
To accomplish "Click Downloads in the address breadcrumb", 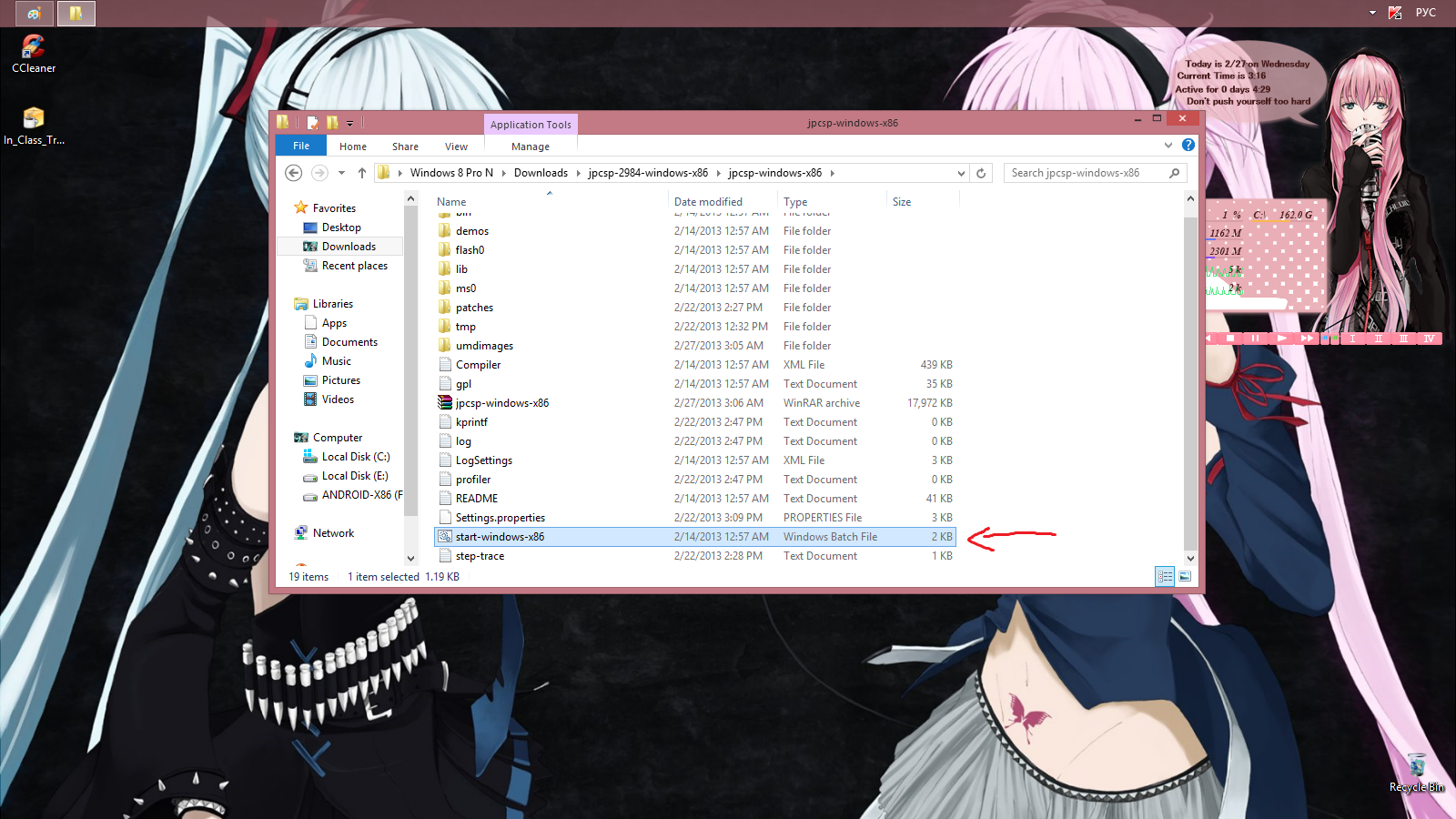I will [541, 173].
